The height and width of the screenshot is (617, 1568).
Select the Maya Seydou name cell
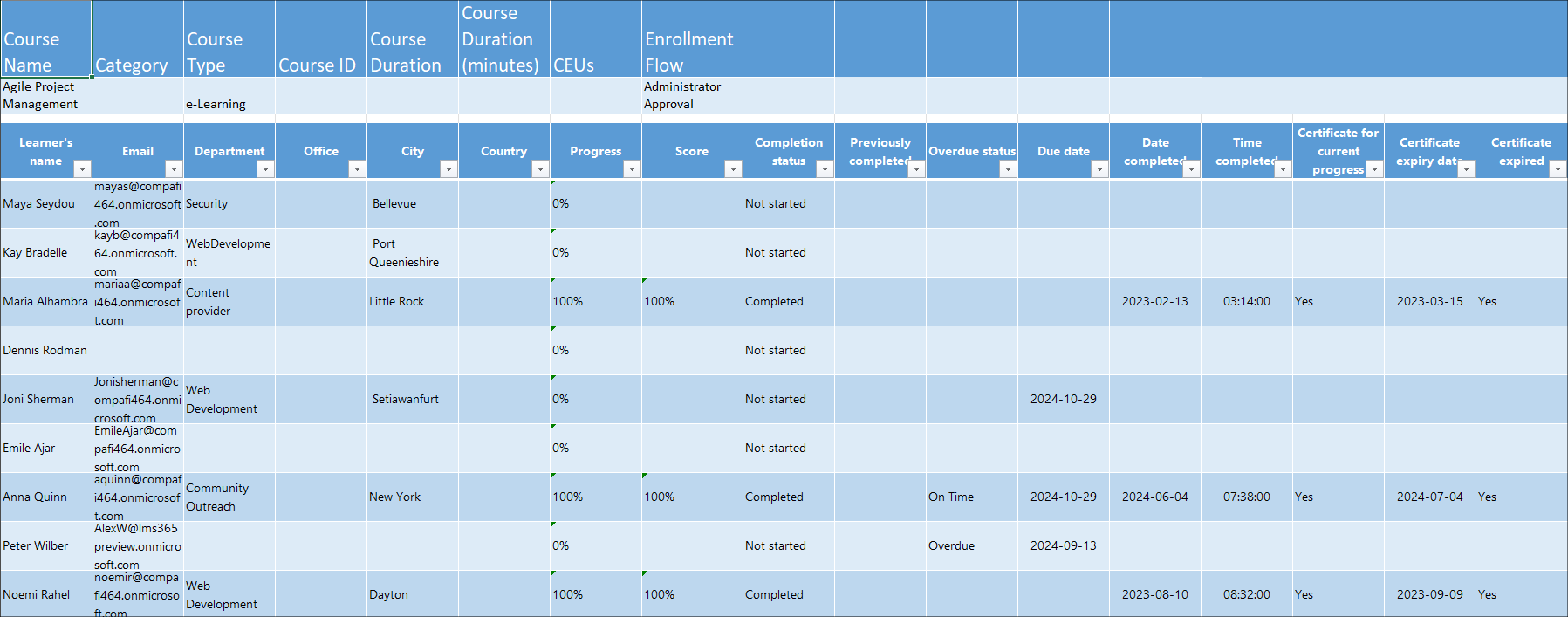[x=45, y=203]
